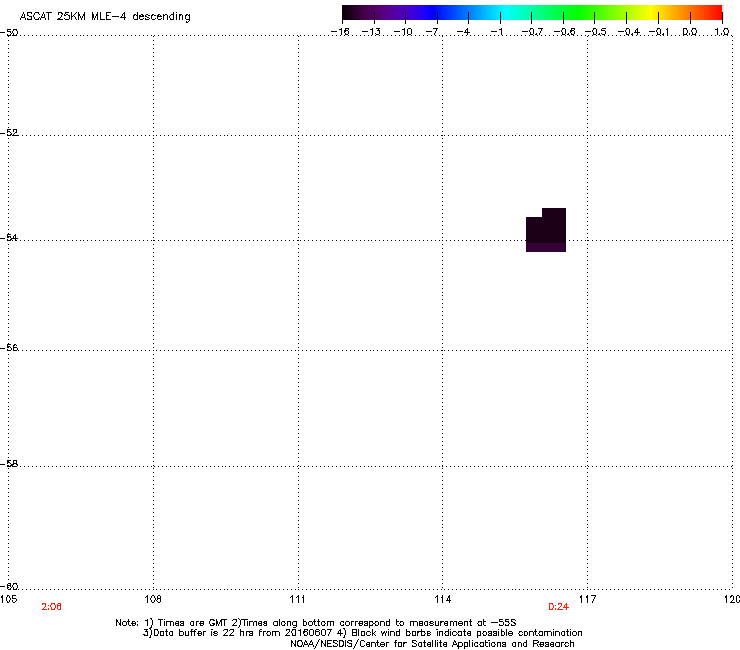This screenshot has width=740, height=650.
Task: Click the "-54" latitude label
Action: click(x=9, y=237)
